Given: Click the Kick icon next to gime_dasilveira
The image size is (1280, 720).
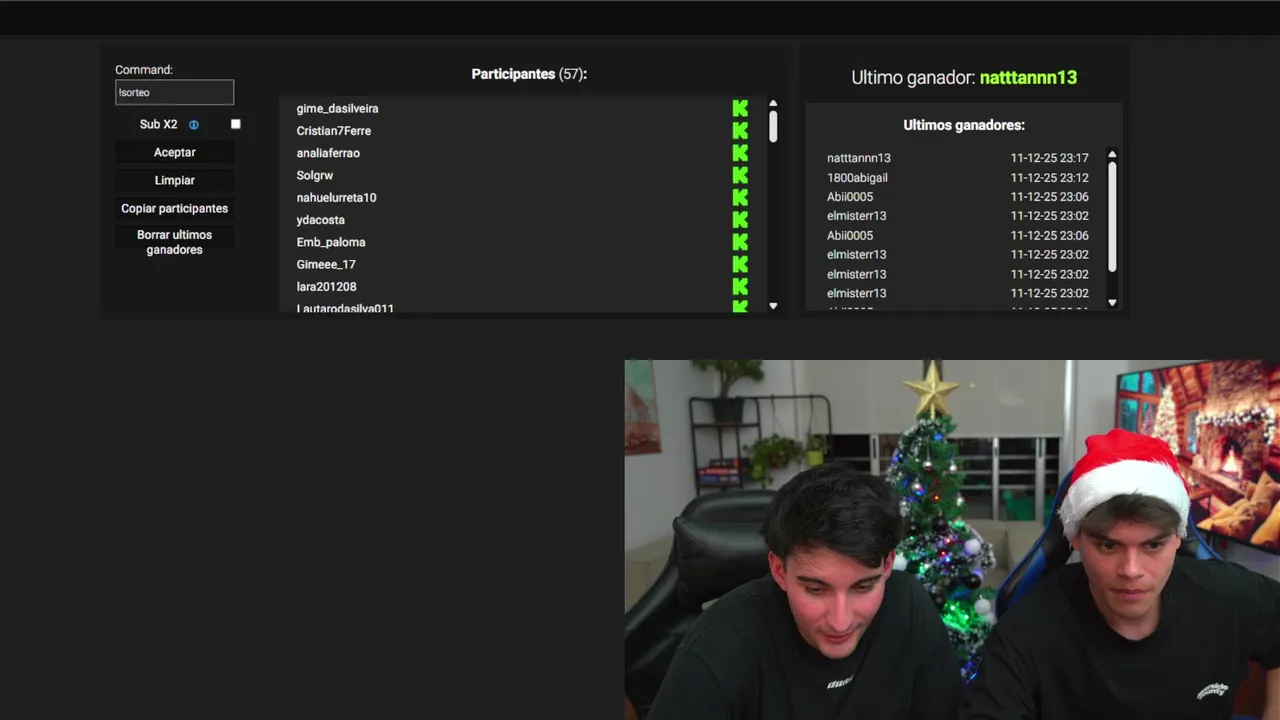Looking at the screenshot, I should pyautogui.click(x=740, y=108).
